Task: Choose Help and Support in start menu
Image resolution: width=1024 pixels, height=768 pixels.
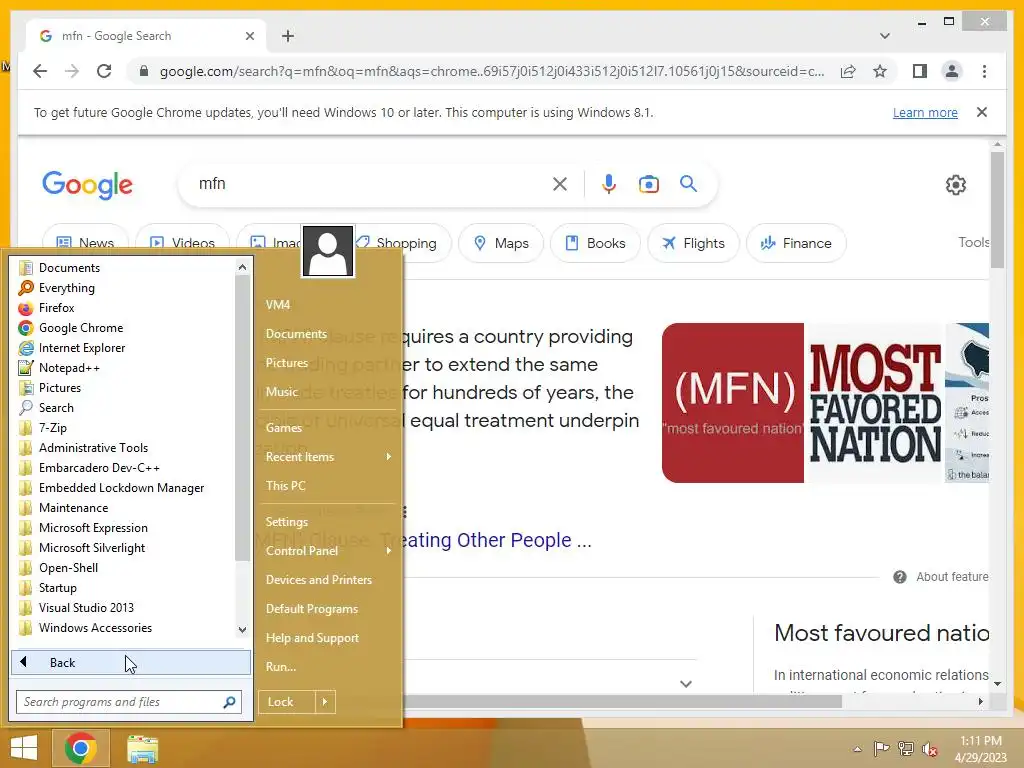Action: [312, 638]
